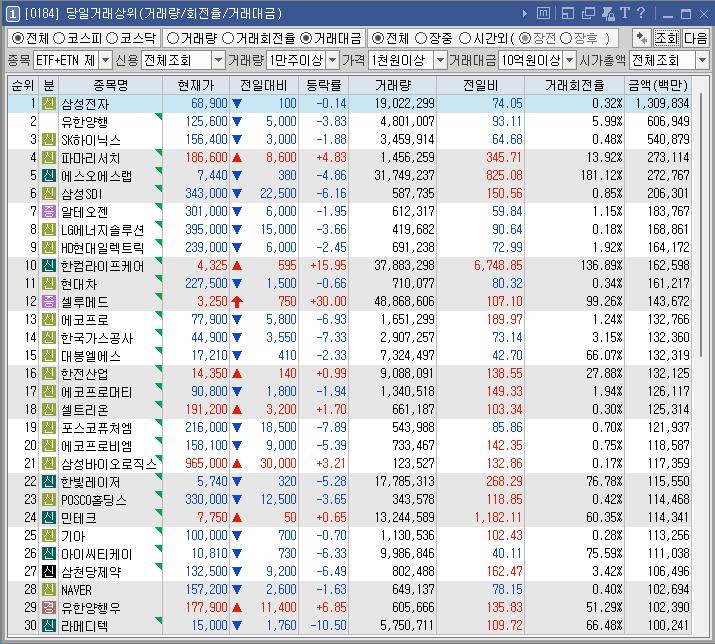Click the 신 badge icon on 삼성전자 row
715x644 pixels.
pyautogui.click(x=49, y=104)
